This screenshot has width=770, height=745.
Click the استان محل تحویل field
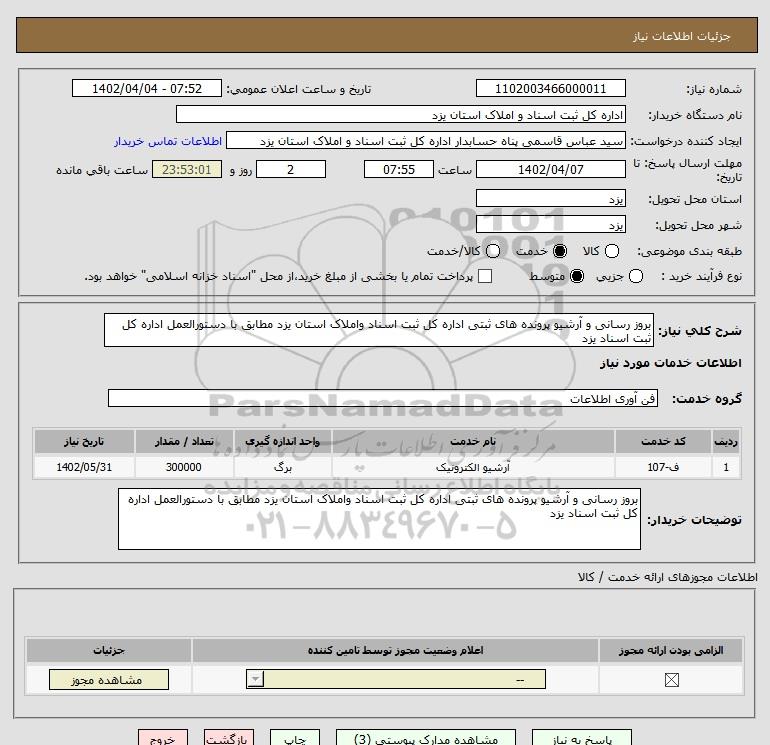tap(550, 198)
